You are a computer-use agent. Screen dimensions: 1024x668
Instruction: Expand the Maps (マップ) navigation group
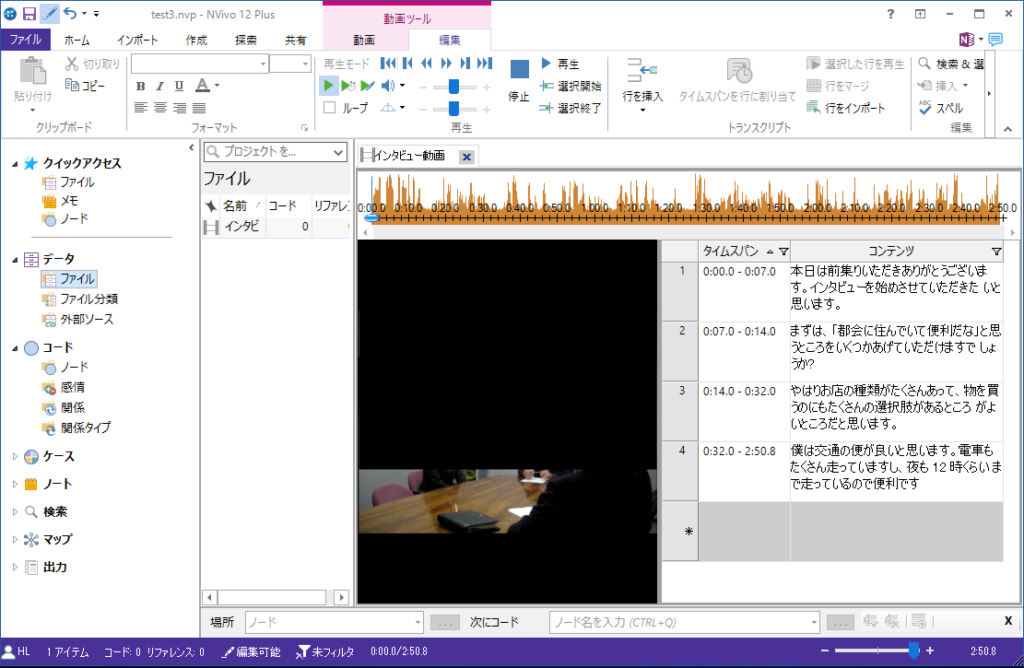(14, 540)
